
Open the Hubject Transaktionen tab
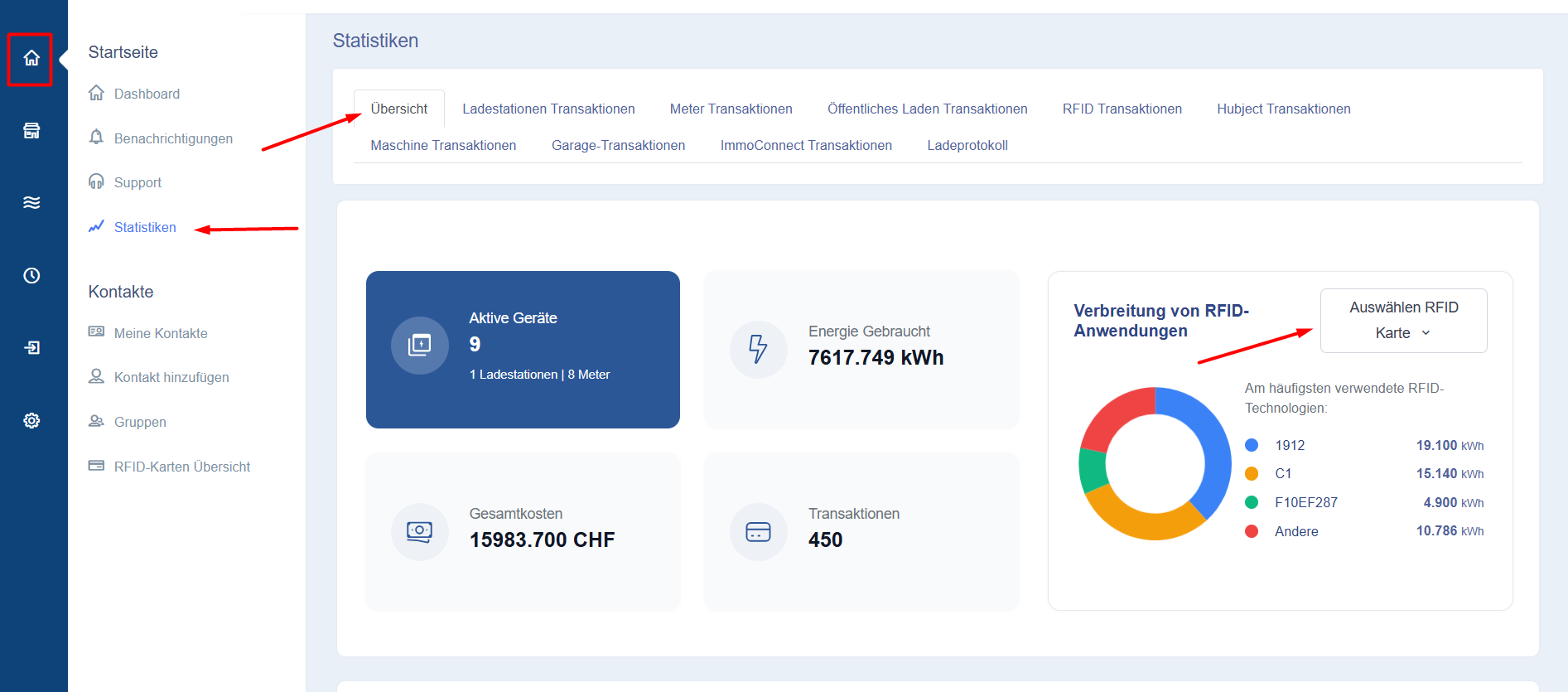coord(1284,109)
